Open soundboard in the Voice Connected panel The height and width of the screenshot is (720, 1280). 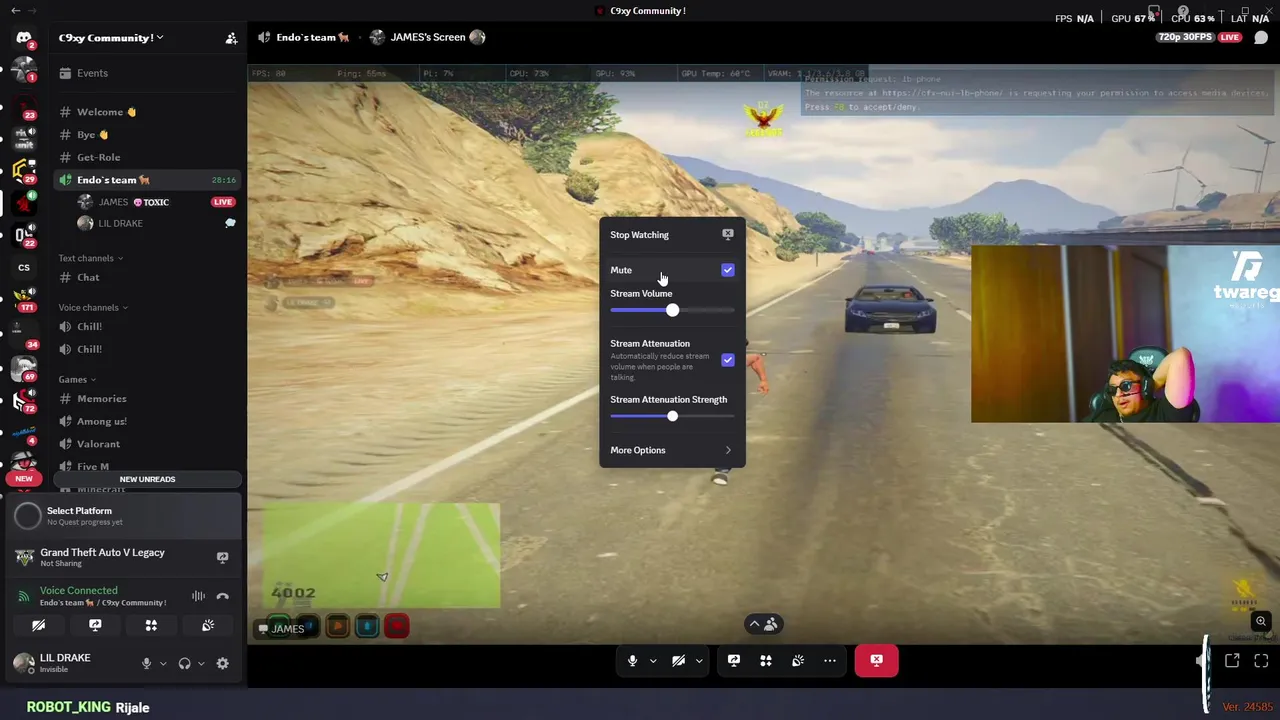coord(208,625)
